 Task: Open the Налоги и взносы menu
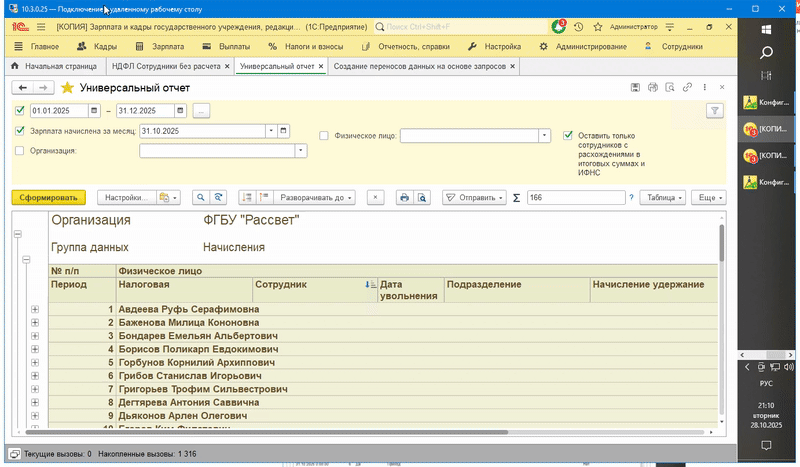(x=306, y=46)
